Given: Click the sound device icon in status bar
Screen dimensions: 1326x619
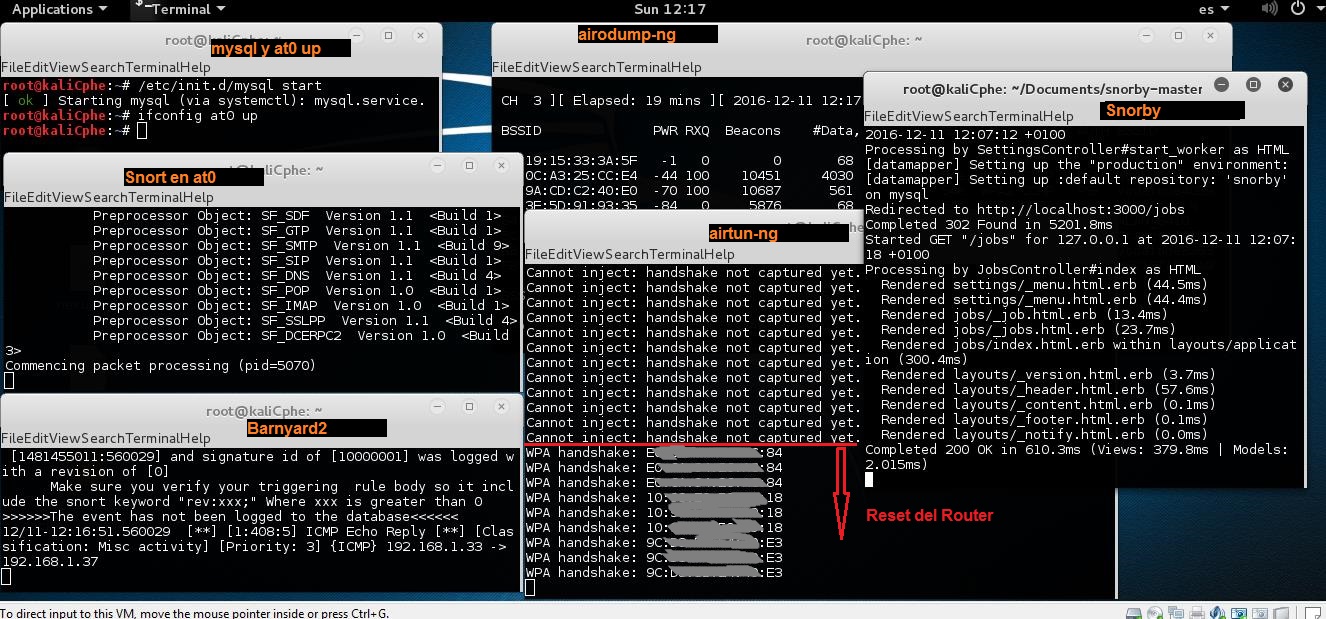Looking at the screenshot, I should [1218, 611].
